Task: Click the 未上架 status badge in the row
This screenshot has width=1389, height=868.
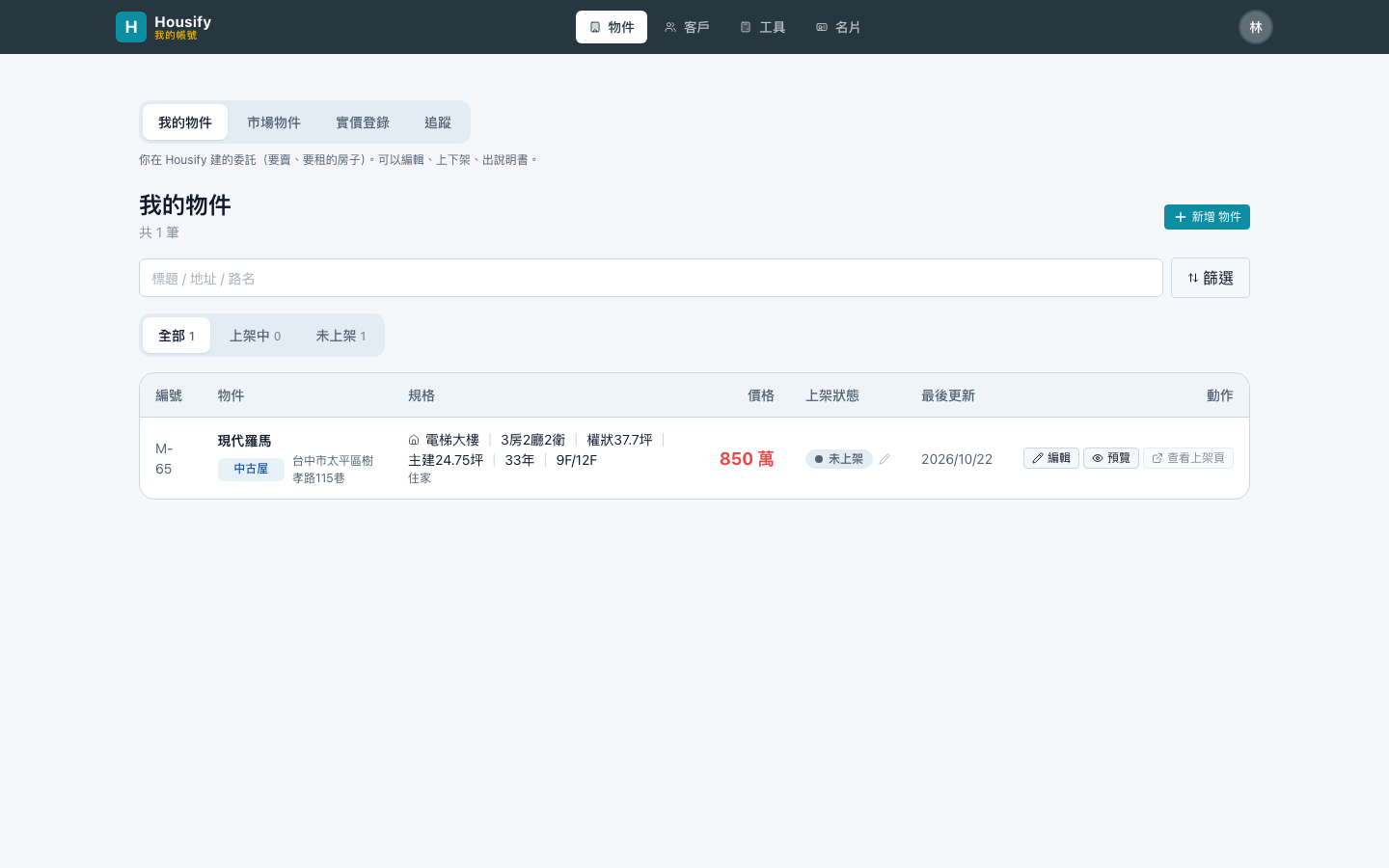Action: click(x=839, y=459)
